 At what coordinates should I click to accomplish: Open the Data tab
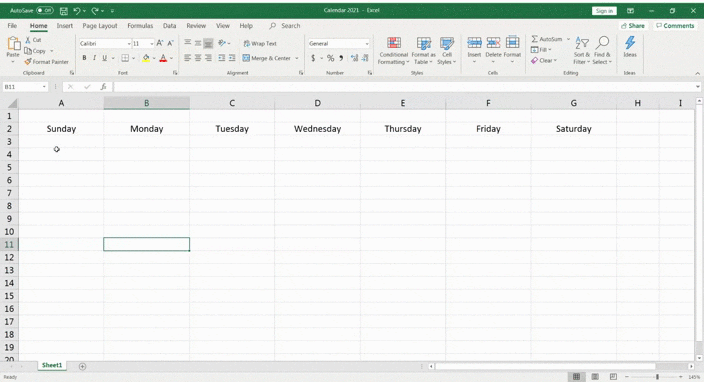[169, 26]
